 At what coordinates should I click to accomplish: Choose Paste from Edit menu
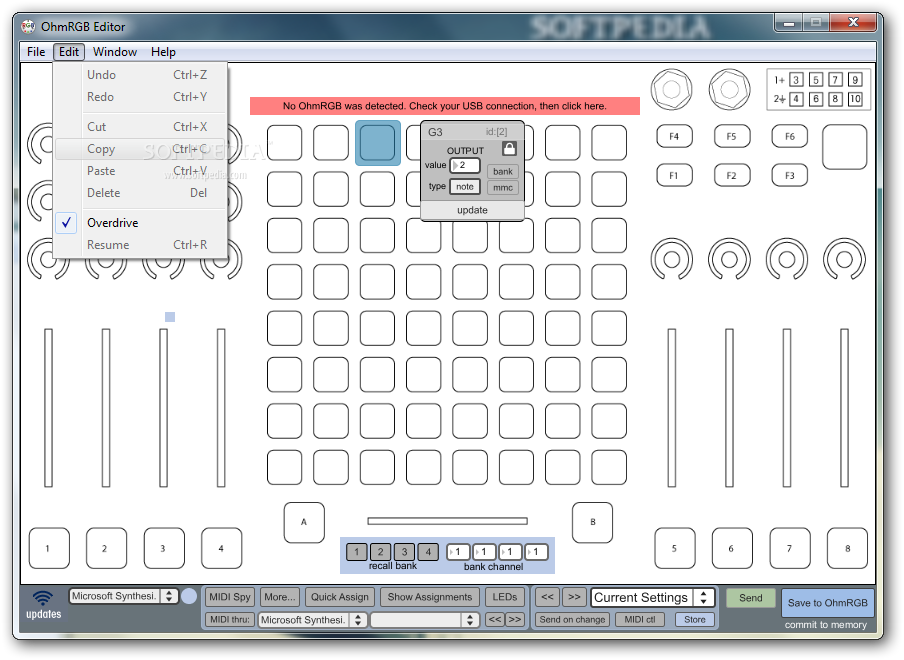click(140, 171)
